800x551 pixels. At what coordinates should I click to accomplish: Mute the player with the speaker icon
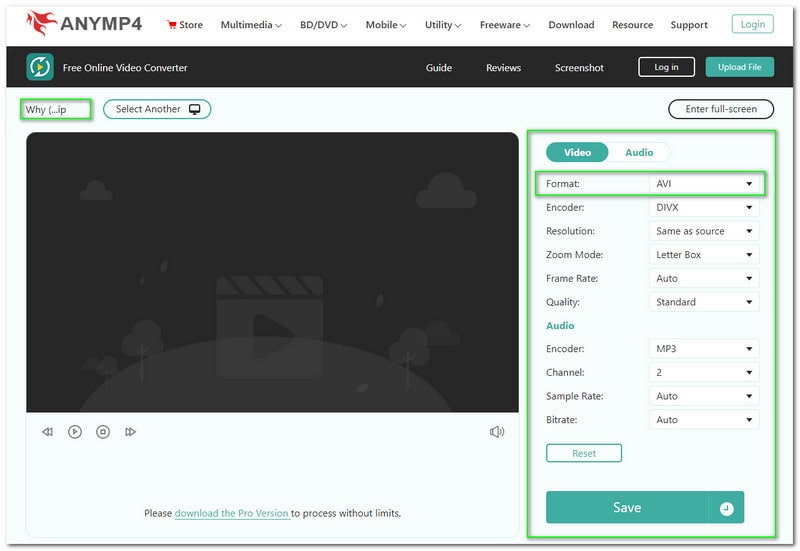[497, 432]
